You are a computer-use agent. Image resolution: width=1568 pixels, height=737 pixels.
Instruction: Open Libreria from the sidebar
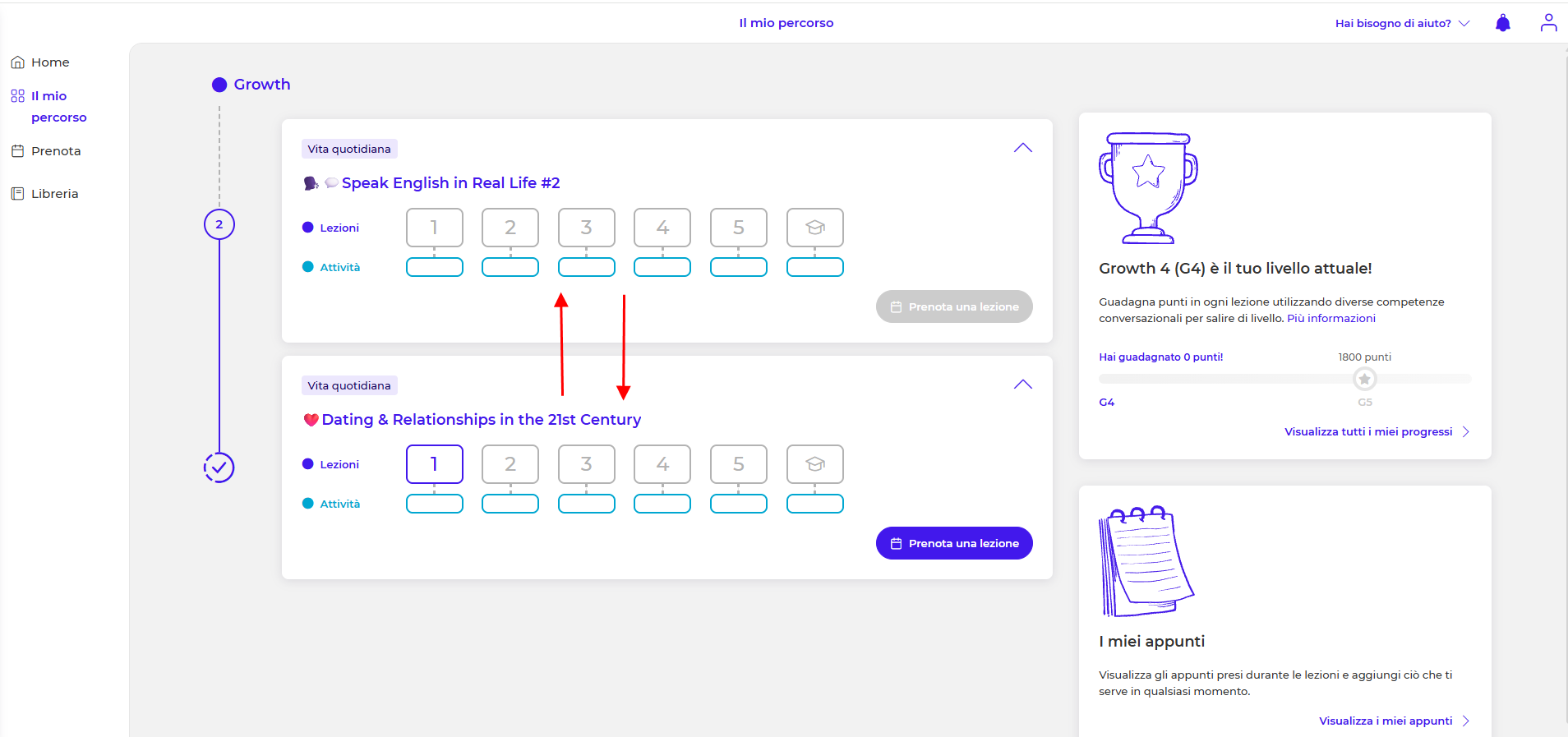54,194
